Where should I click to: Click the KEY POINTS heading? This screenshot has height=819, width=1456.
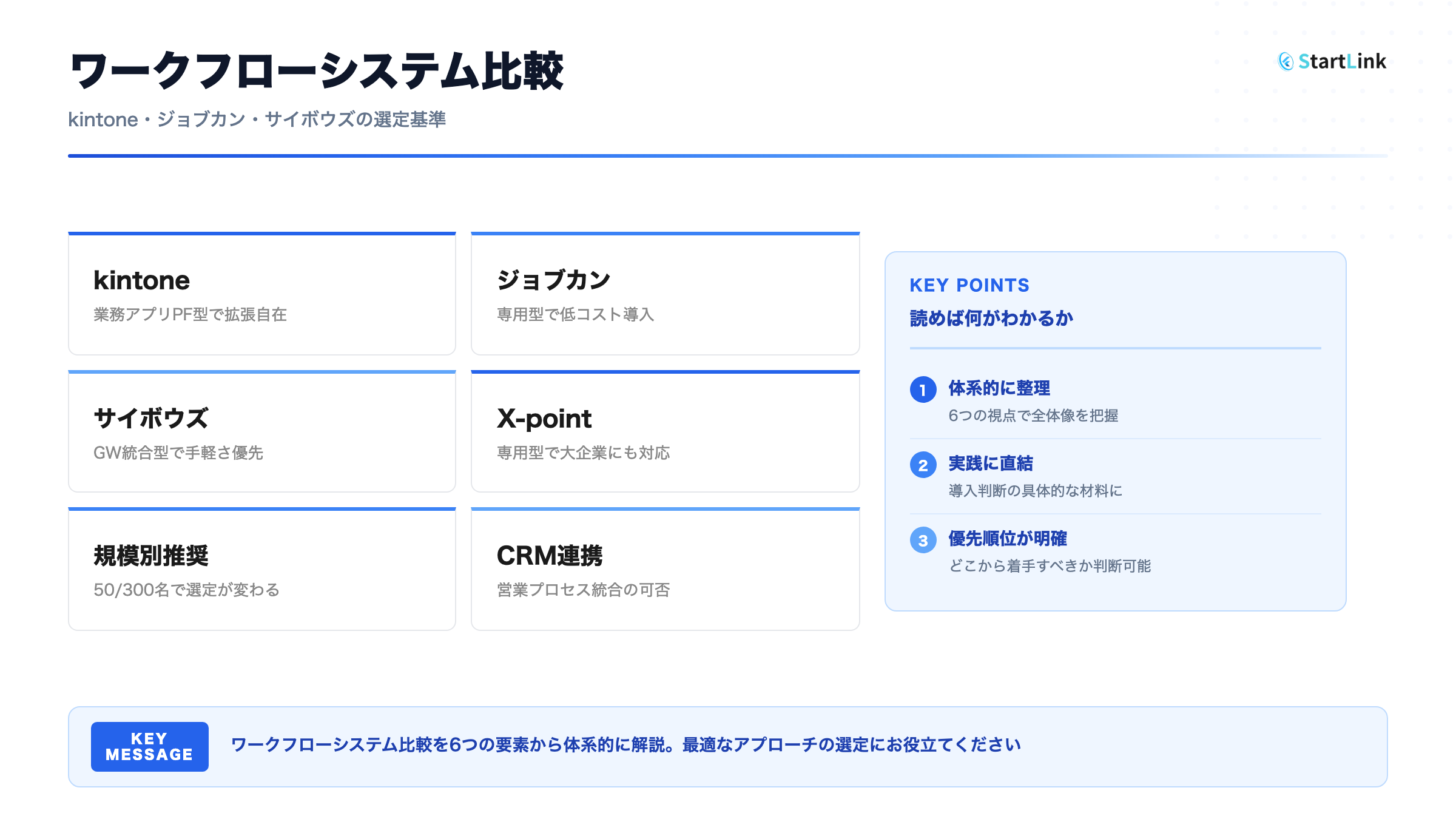(969, 285)
